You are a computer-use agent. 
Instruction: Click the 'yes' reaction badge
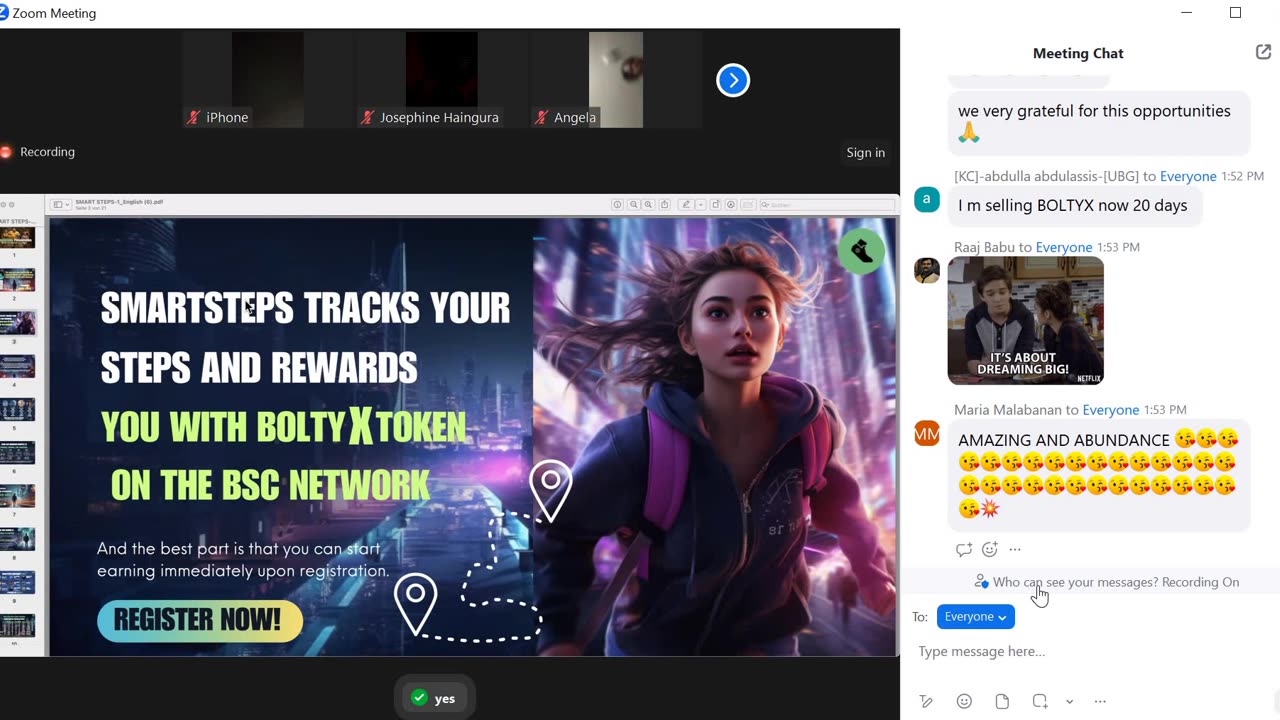click(x=434, y=698)
